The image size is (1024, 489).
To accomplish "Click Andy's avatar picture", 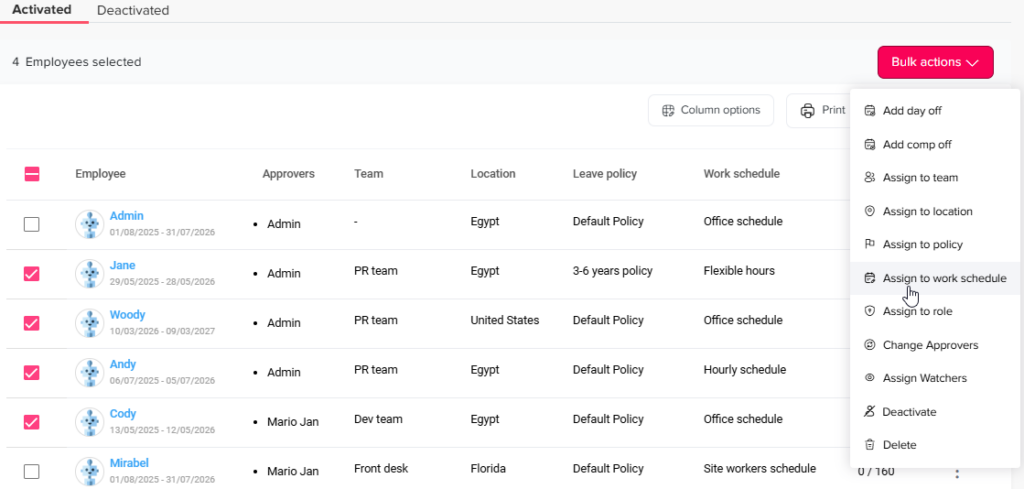I will click(89, 373).
